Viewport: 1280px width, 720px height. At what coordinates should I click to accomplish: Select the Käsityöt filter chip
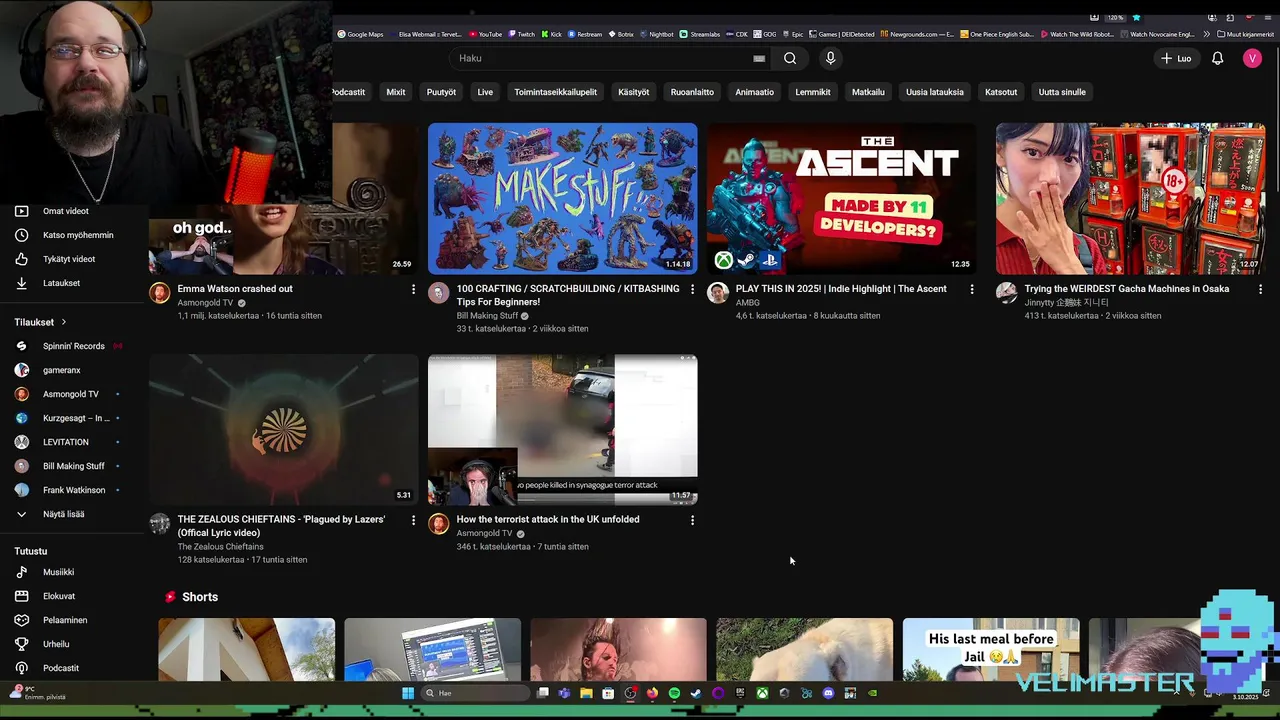tap(634, 92)
